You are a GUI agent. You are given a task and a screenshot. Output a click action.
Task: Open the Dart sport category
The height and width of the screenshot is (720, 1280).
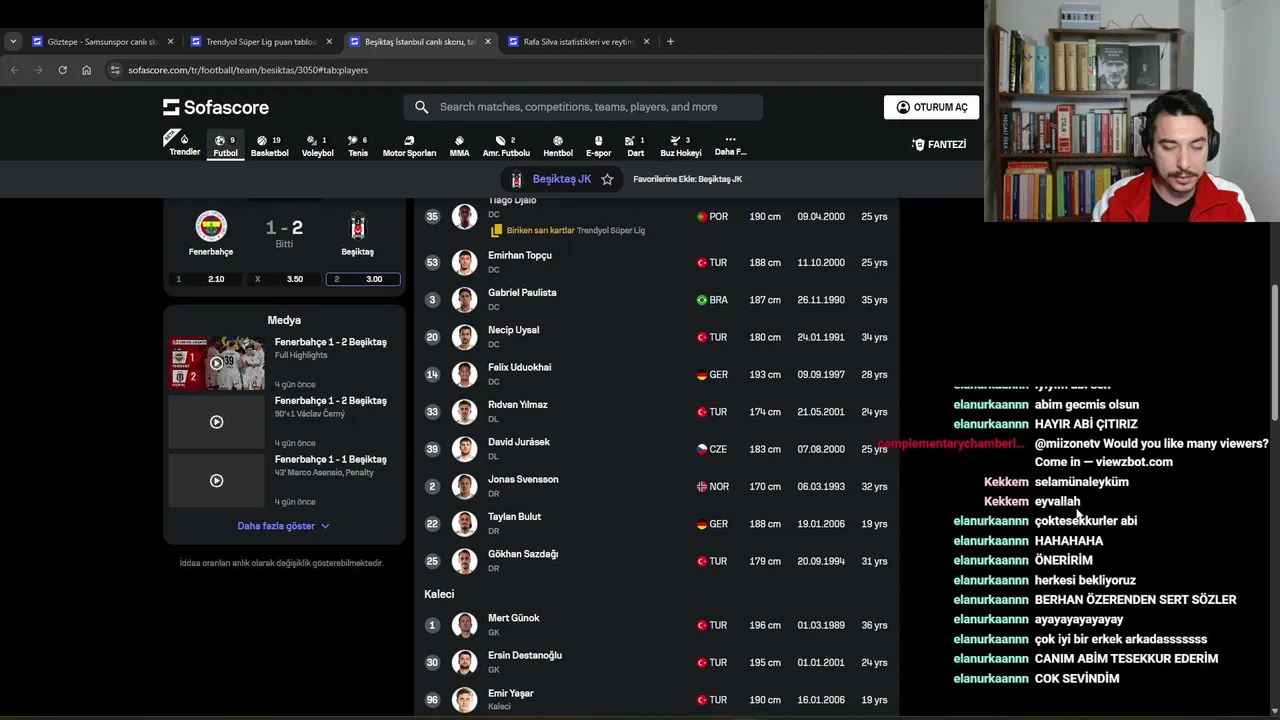click(635, 146)
